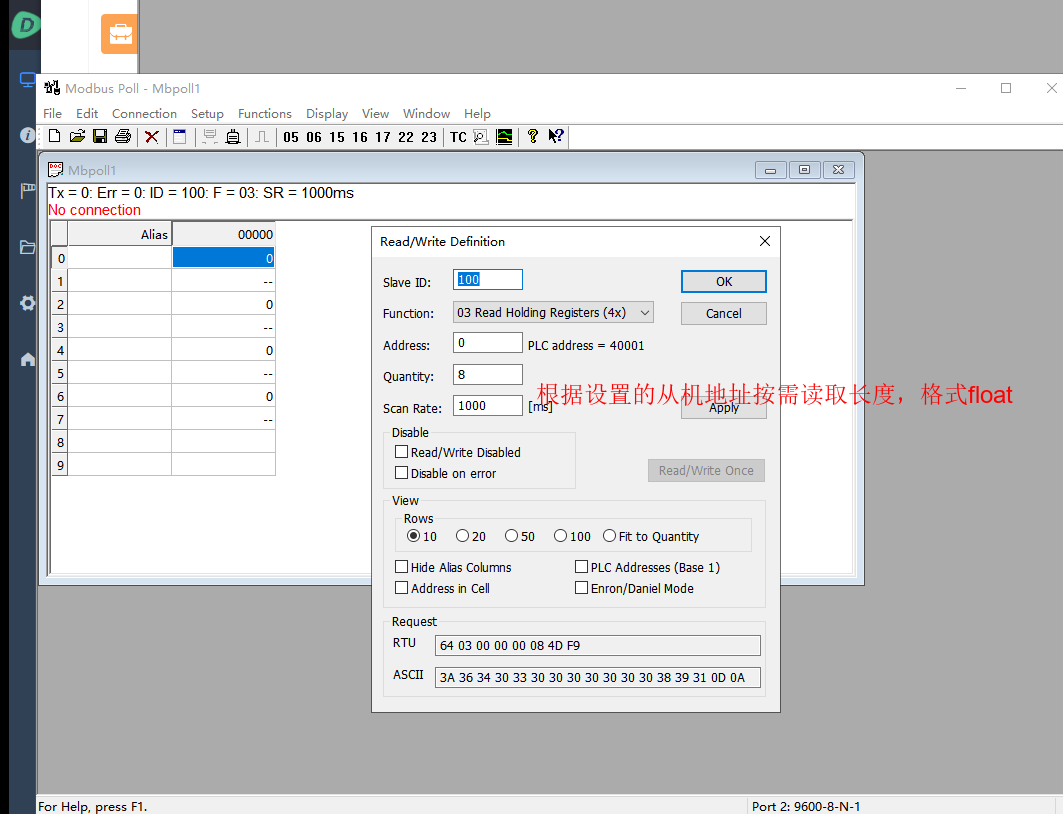Select the 10 rows radio button
The height and width of the screenshot is (814, 1063).
(413, 535)
